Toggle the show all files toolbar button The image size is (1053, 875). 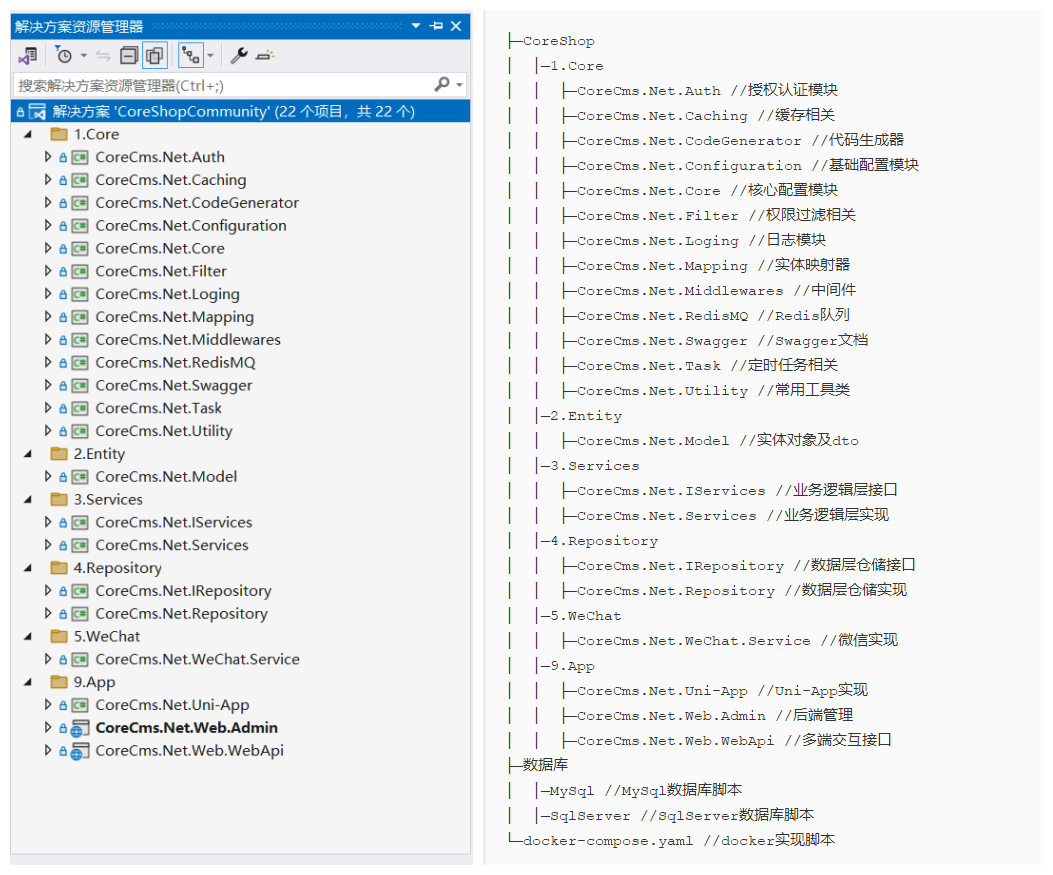[155, 56]
